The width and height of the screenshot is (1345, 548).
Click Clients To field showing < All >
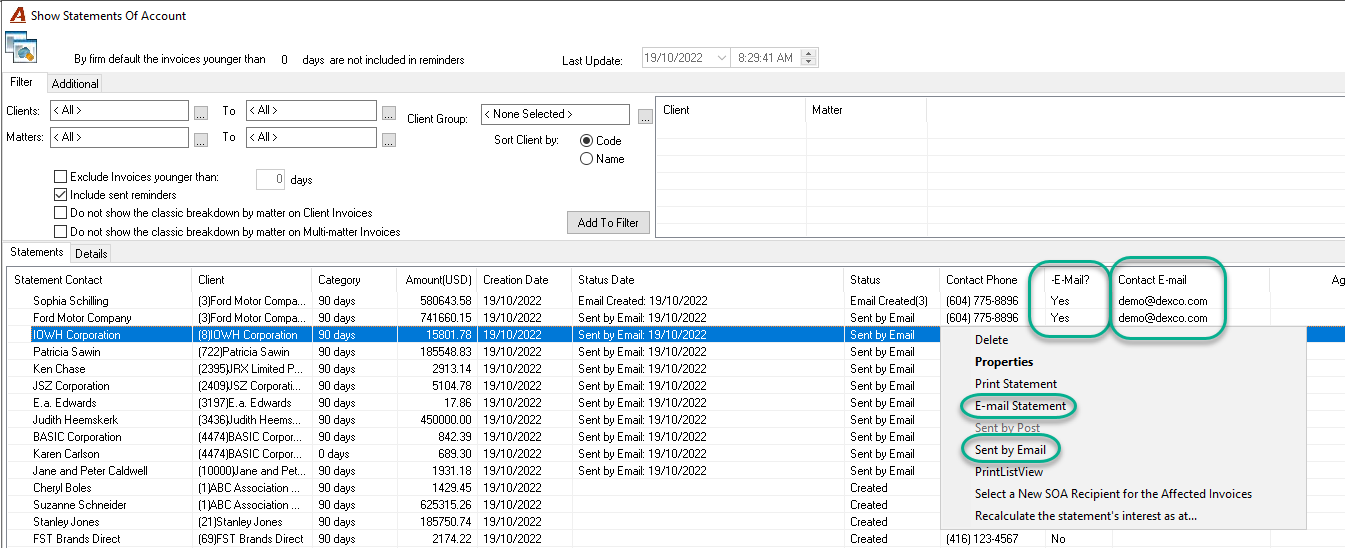pyautogui.click(x=311, y=111)
